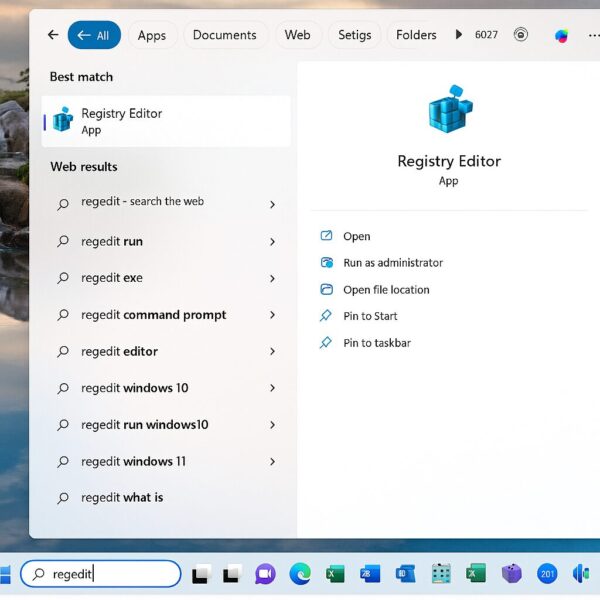This screenshot has height=600, width=600.
Task: Expand the 'regedit windows 11' chevron
Action: pos(272,462)
